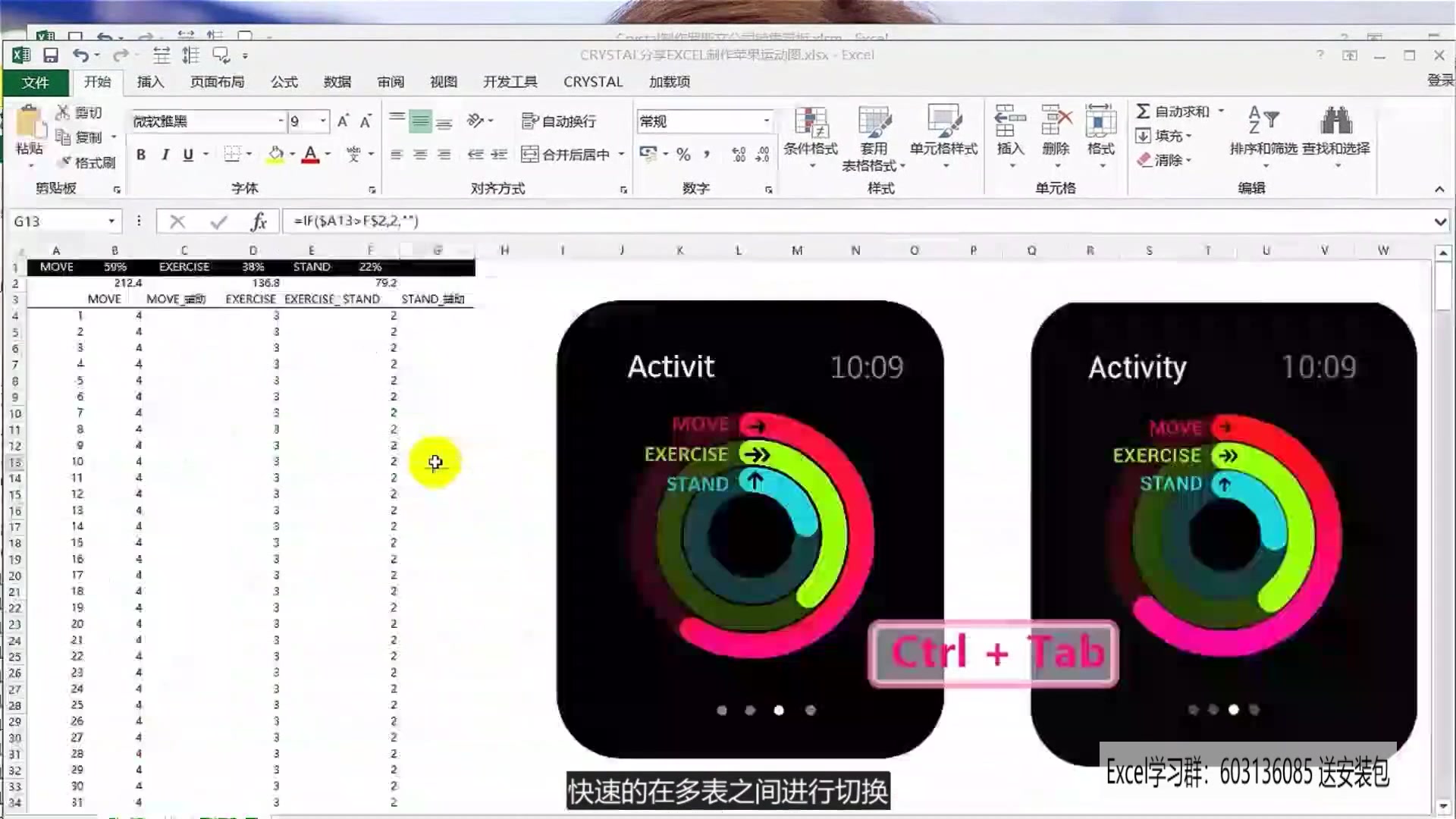Image resolution: width=1456 pixels, height=819 pixels.
Task: Toggle 自动换行 wrap text on
Action: (561, 121)
